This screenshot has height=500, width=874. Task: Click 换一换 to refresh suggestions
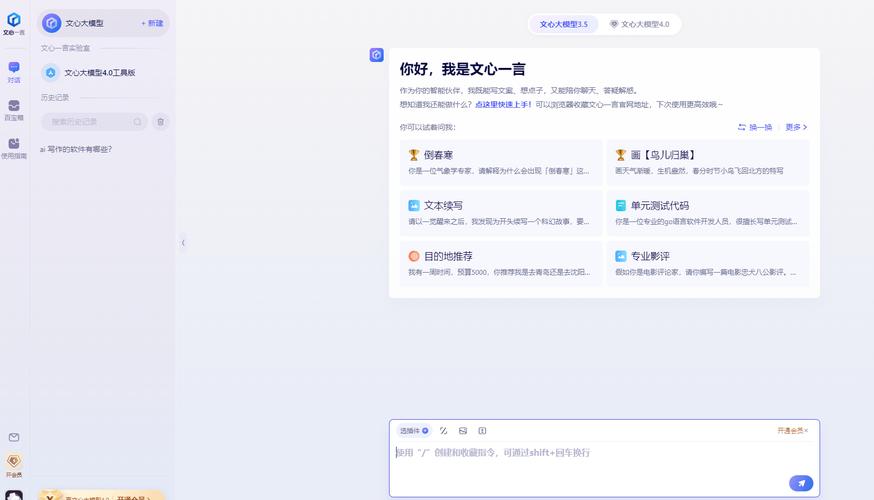(x=755, y=127)
